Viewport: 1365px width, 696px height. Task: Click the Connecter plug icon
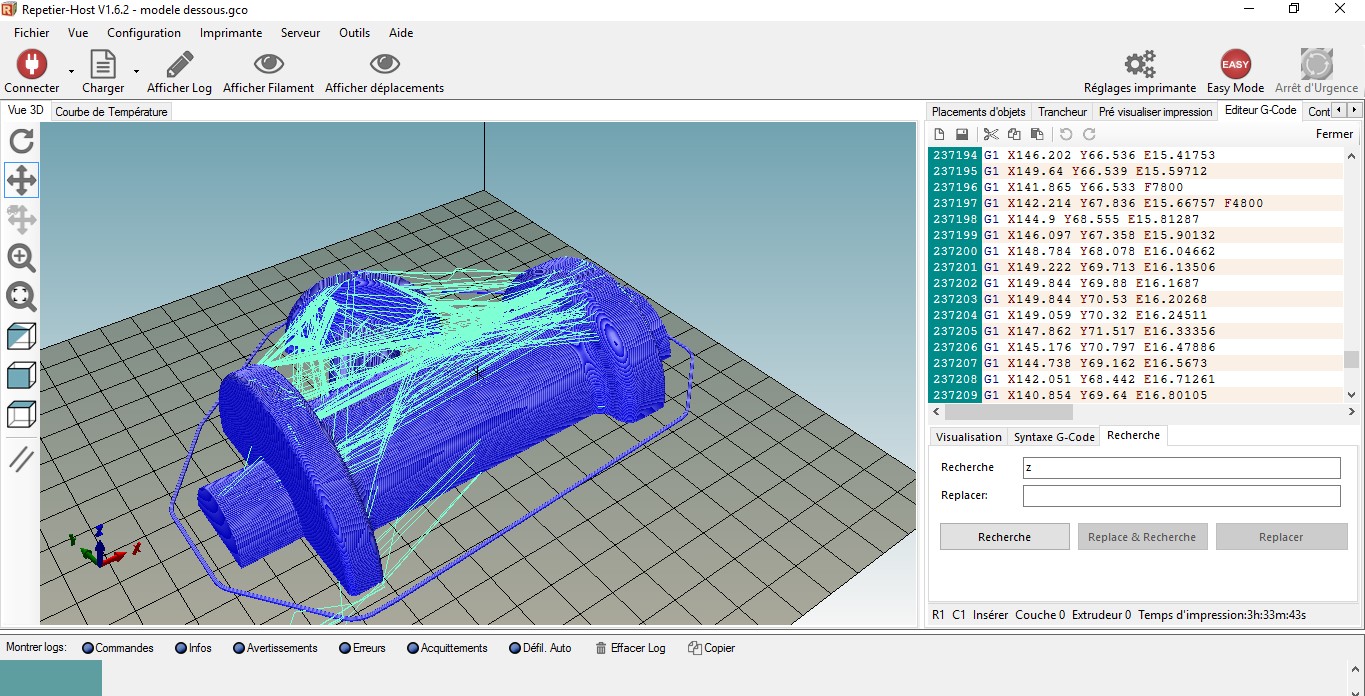[32, 65]
